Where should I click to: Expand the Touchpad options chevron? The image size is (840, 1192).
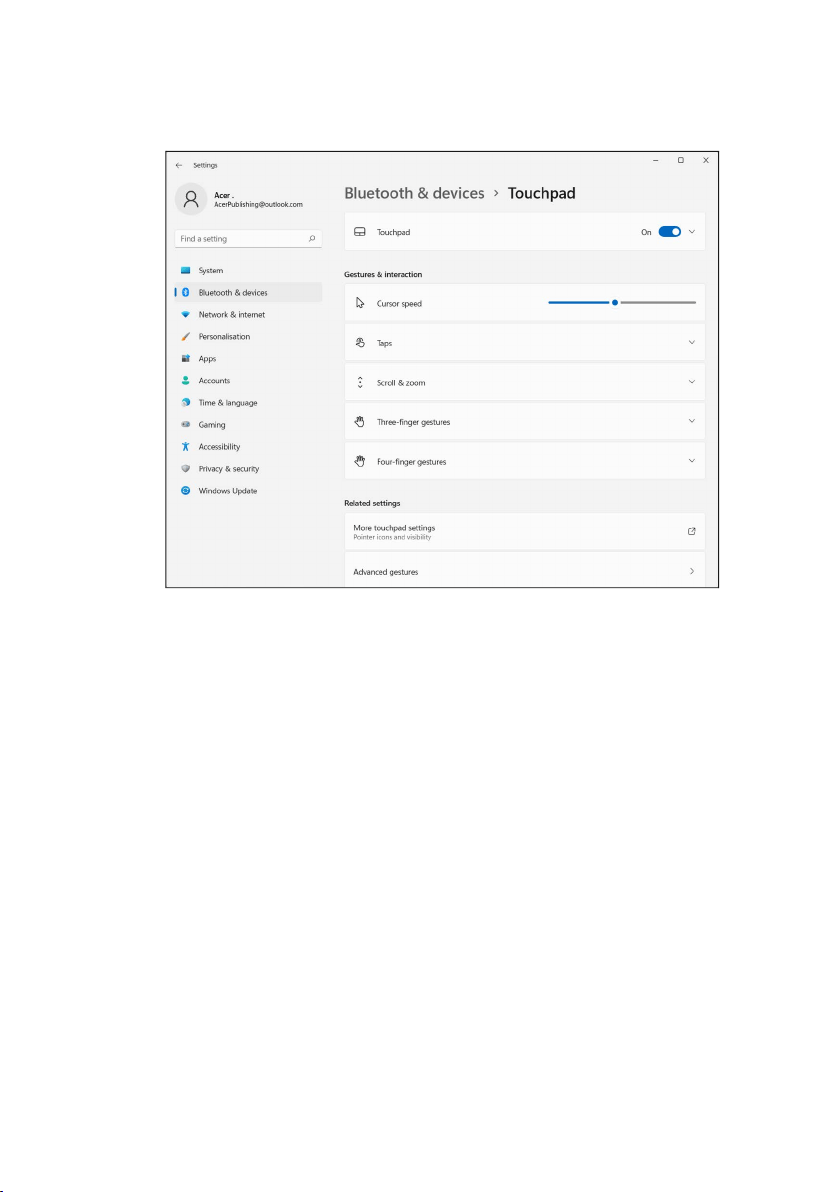[x=692, y=232]
